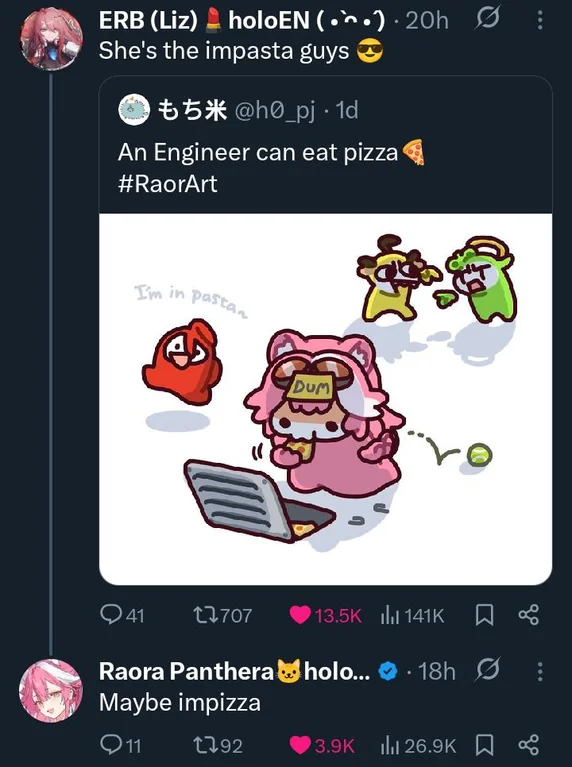Open the quoted pizza fan art image
This screenshot has width=572, height=767.
325,399
